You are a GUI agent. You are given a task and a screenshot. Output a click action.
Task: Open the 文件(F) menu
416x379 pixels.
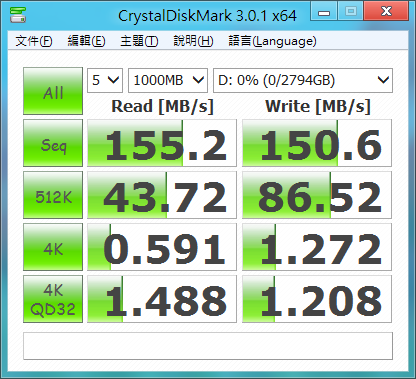[x=34, y=41]
